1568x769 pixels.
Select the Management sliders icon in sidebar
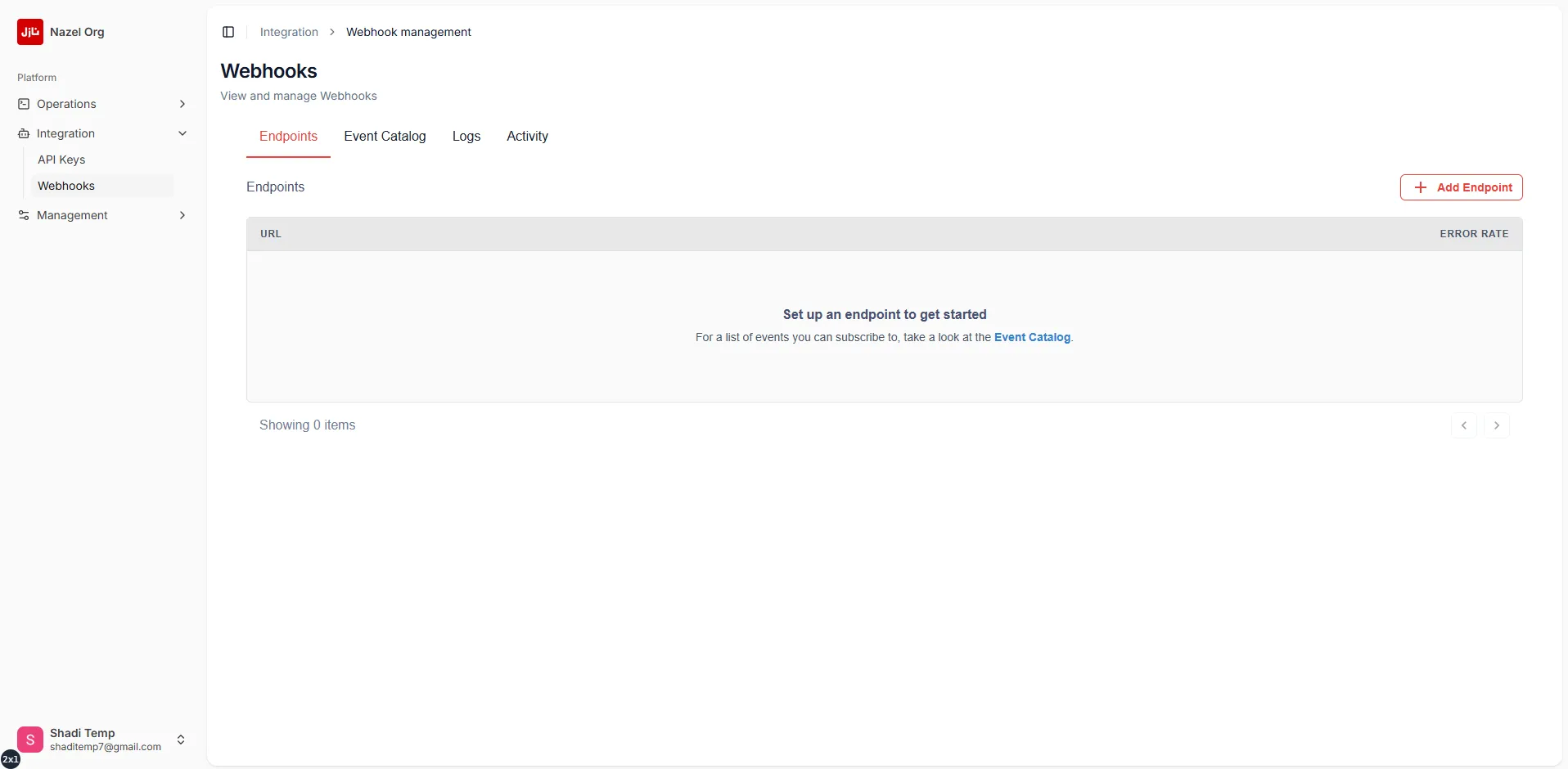coord(23,215)
